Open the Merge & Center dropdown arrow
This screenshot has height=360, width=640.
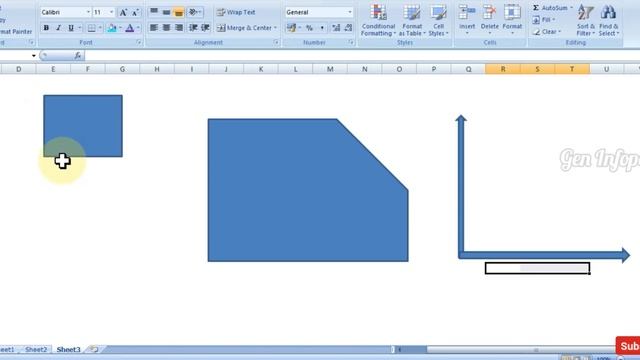276,28
